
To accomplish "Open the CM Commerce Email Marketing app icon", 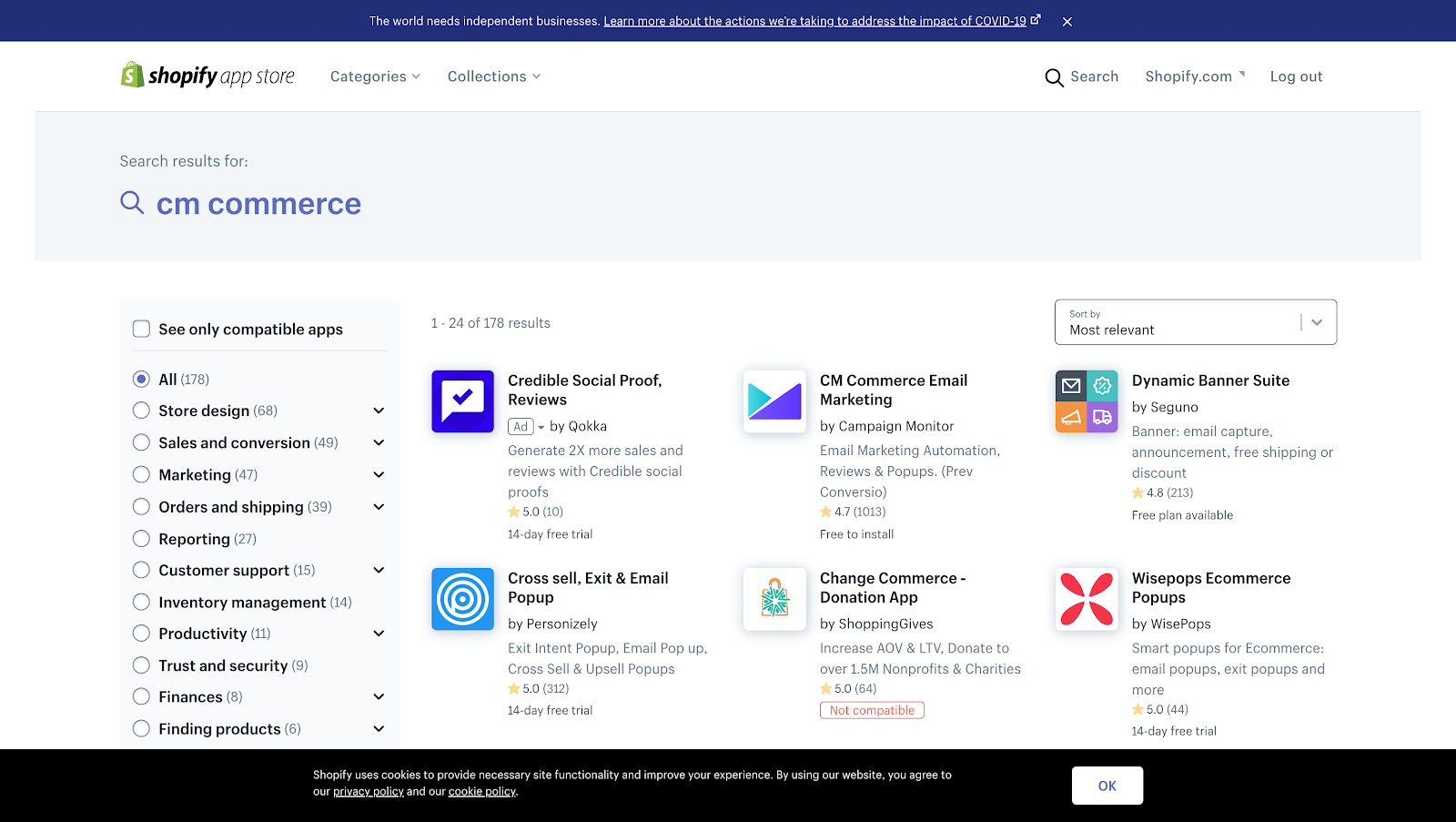I will click(x=774, y=401).
